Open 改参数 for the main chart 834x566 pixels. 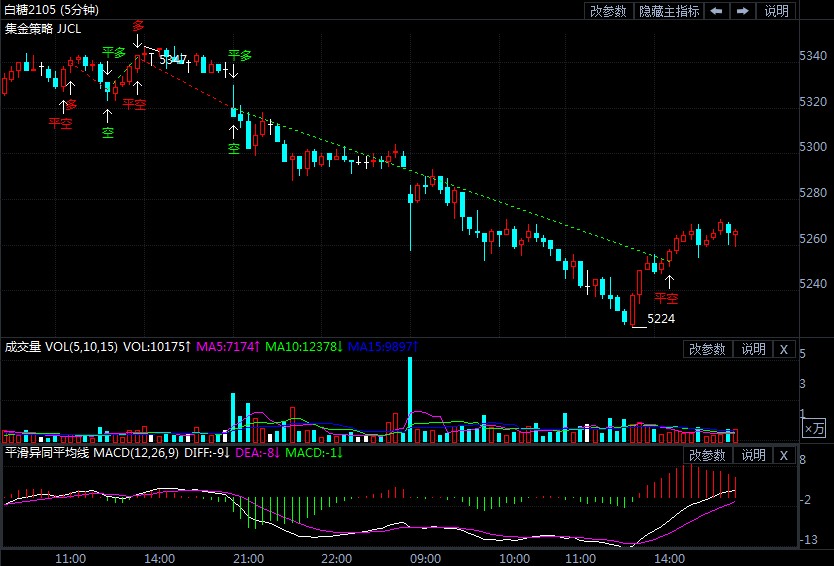click(608, 11)
